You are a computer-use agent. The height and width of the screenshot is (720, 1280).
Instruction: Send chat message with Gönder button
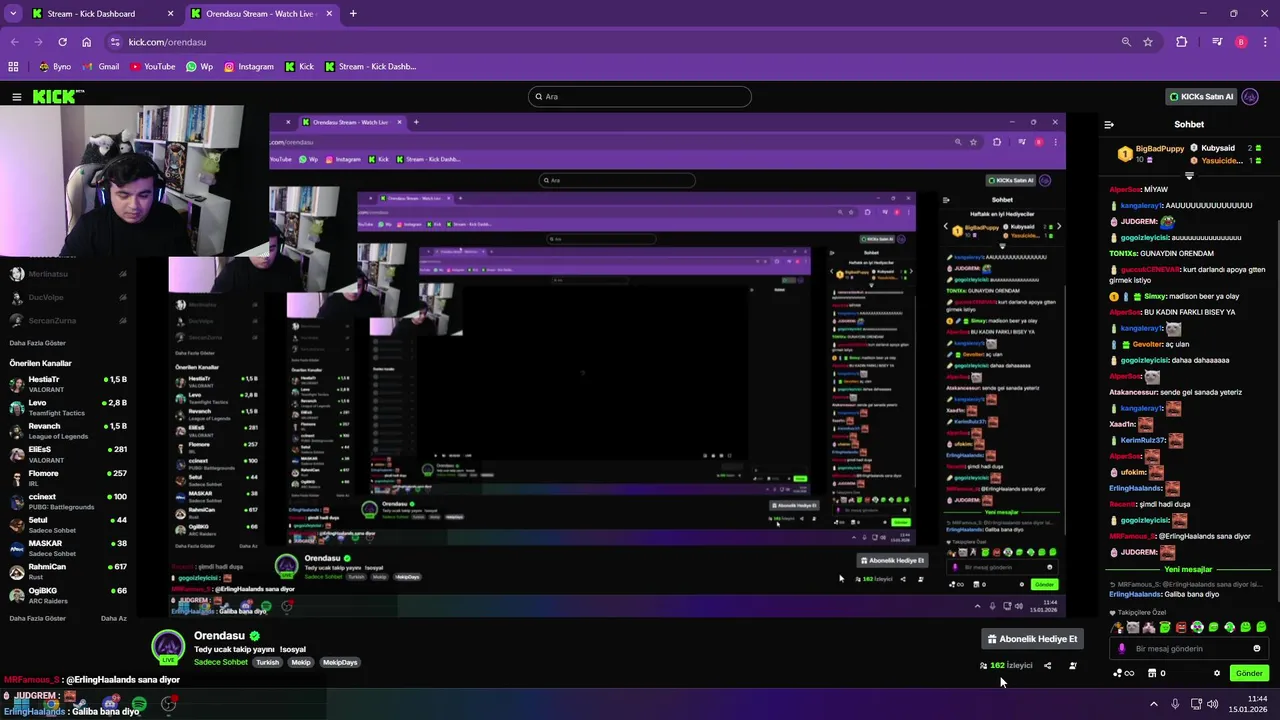click(1249, 674)
